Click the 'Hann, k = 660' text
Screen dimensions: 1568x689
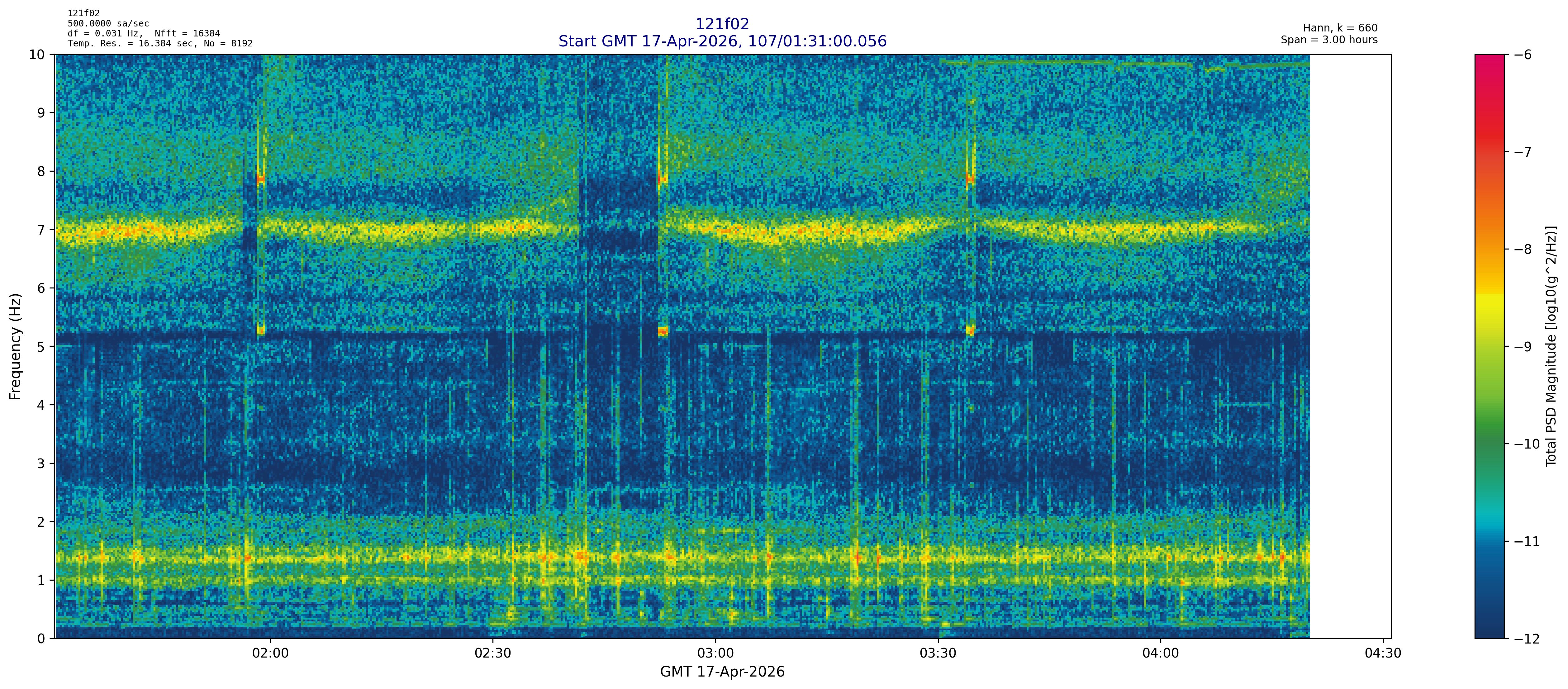click(x=1340, y=28)
